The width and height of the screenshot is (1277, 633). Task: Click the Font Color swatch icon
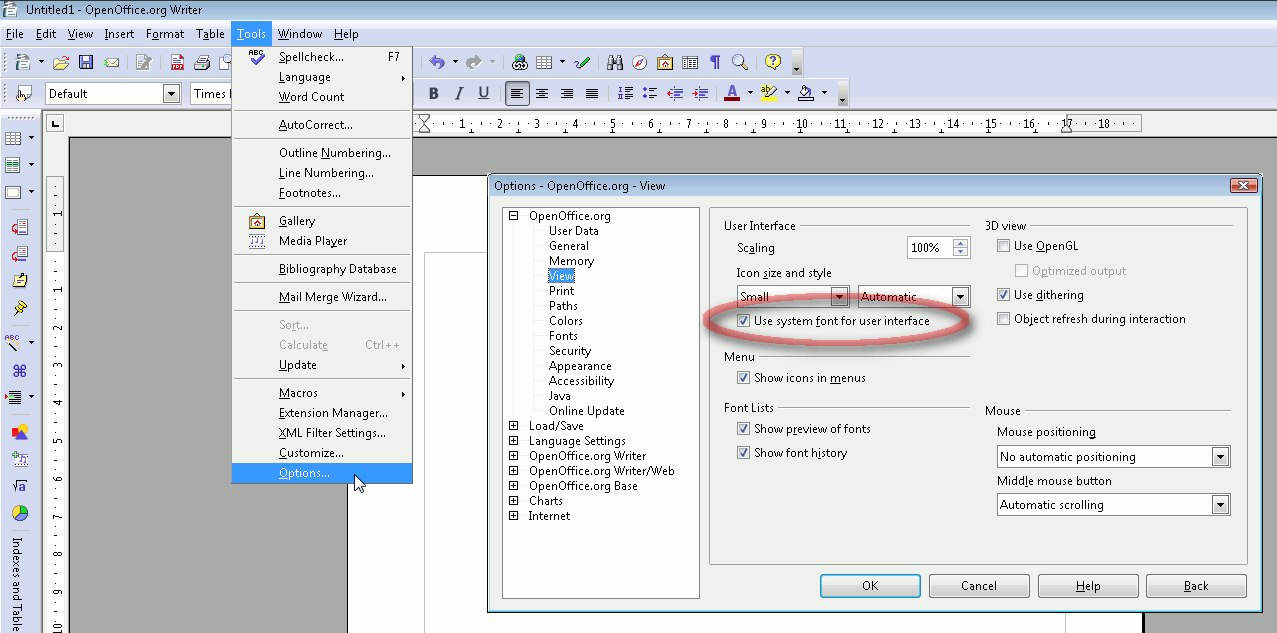point(731,93)
